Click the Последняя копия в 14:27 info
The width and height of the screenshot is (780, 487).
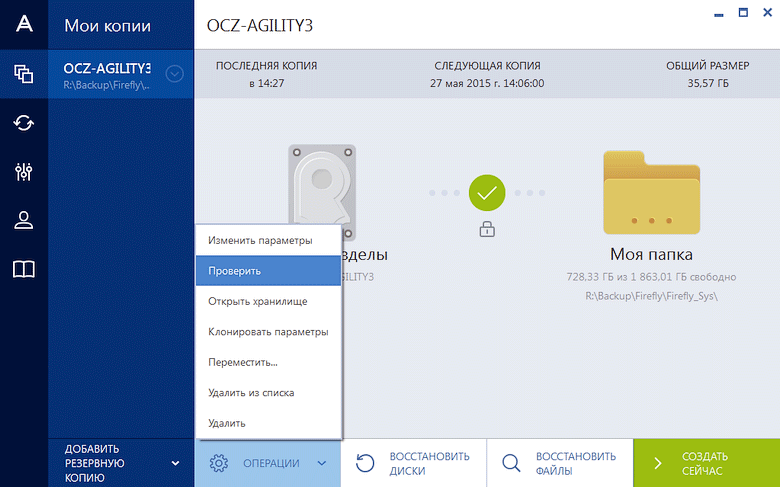tap(267, 74)
